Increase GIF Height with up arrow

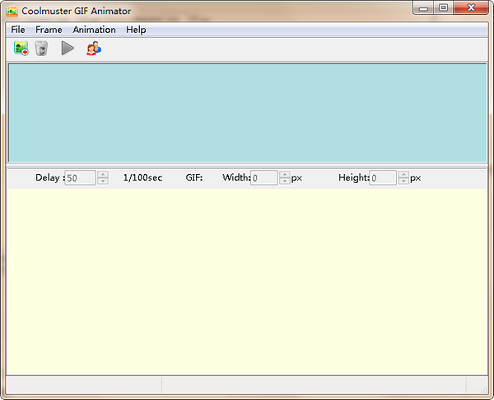404,174
